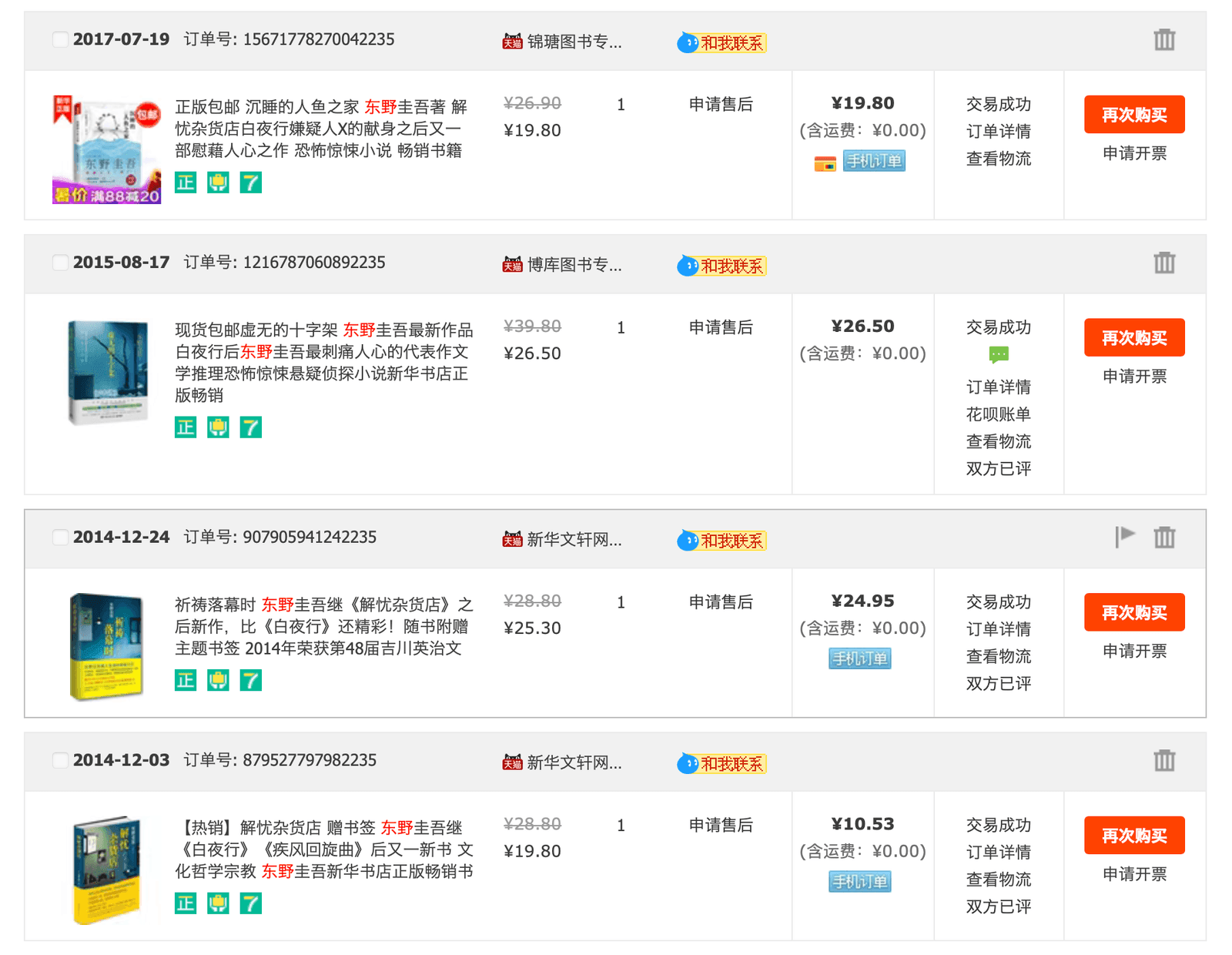Open 虚无的十字架 book cover thumbnail
1232x955 pixels.
point(108,373)
